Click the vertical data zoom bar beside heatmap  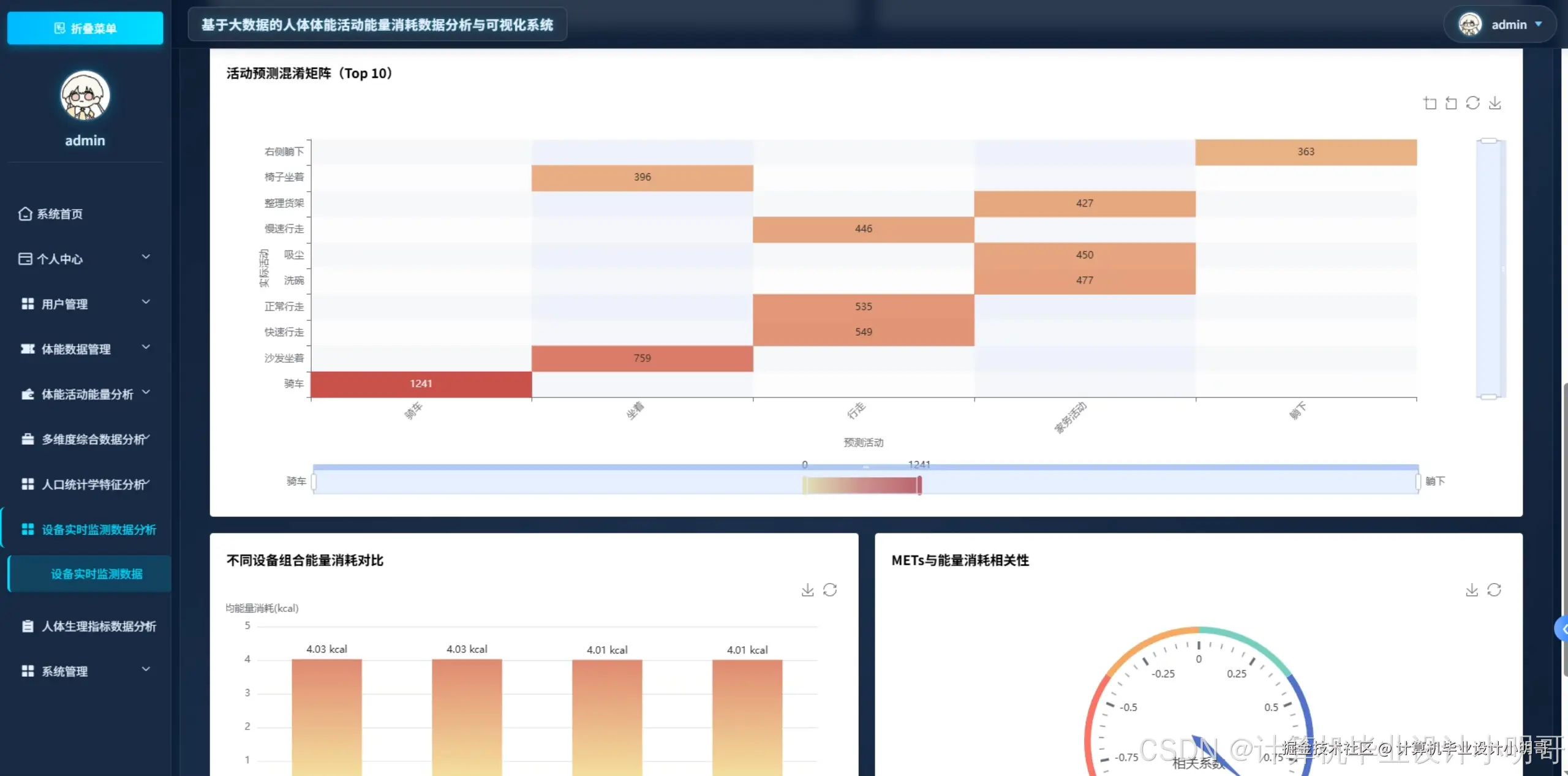(1490, 268)
